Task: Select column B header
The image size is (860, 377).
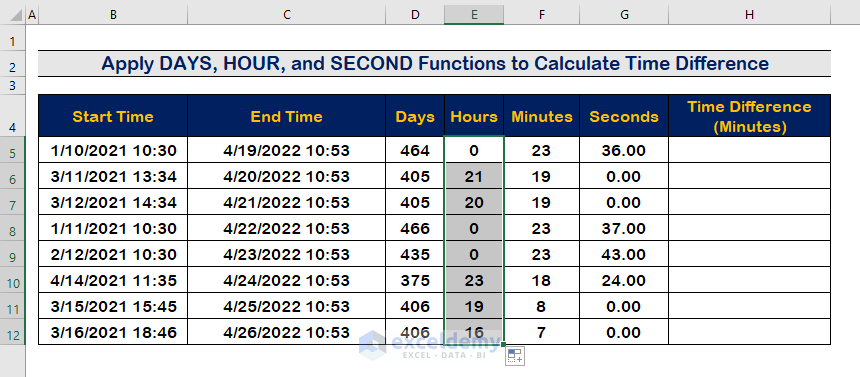Action: click(x=113, y=15)
